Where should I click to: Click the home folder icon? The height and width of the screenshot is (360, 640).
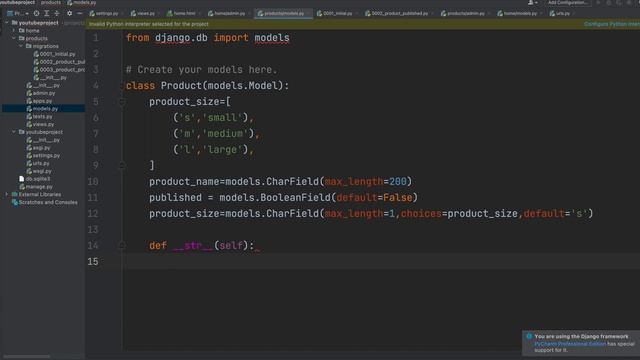pos(22,31)
